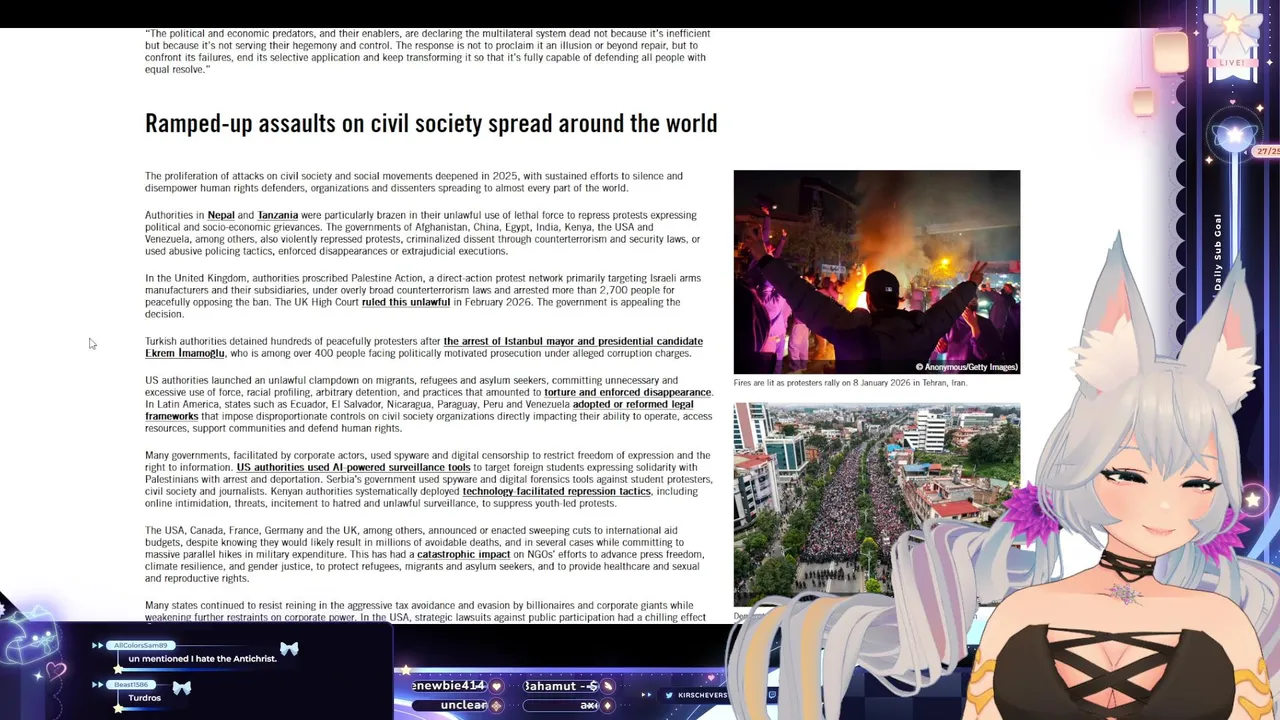Click the 'Ramped-up assaults on civil society' heading

point(431,123)
